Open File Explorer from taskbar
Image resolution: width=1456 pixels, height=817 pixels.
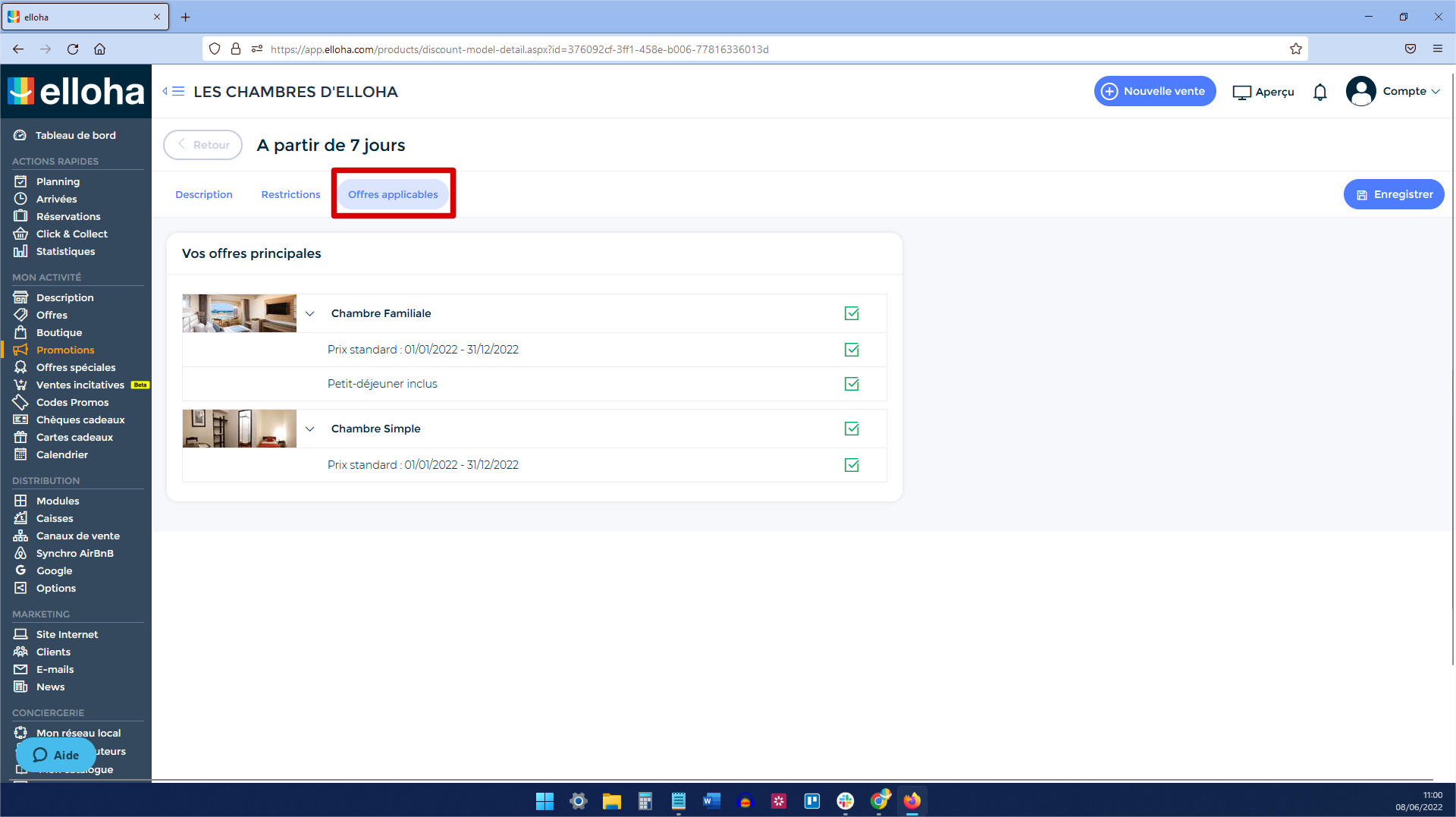click(x=611, y=801)
